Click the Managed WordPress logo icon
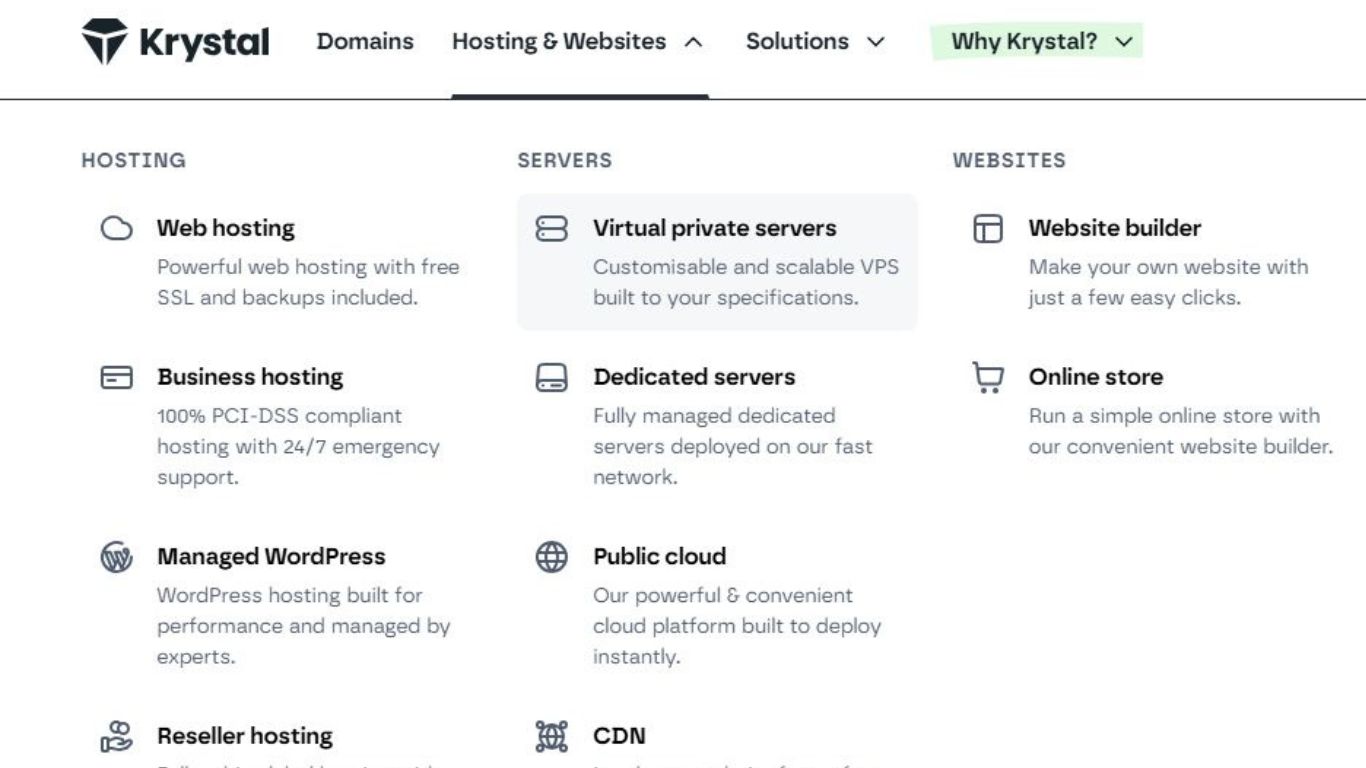The height and width of the screenshot is (768, 1366). click(x=117, y=556)
